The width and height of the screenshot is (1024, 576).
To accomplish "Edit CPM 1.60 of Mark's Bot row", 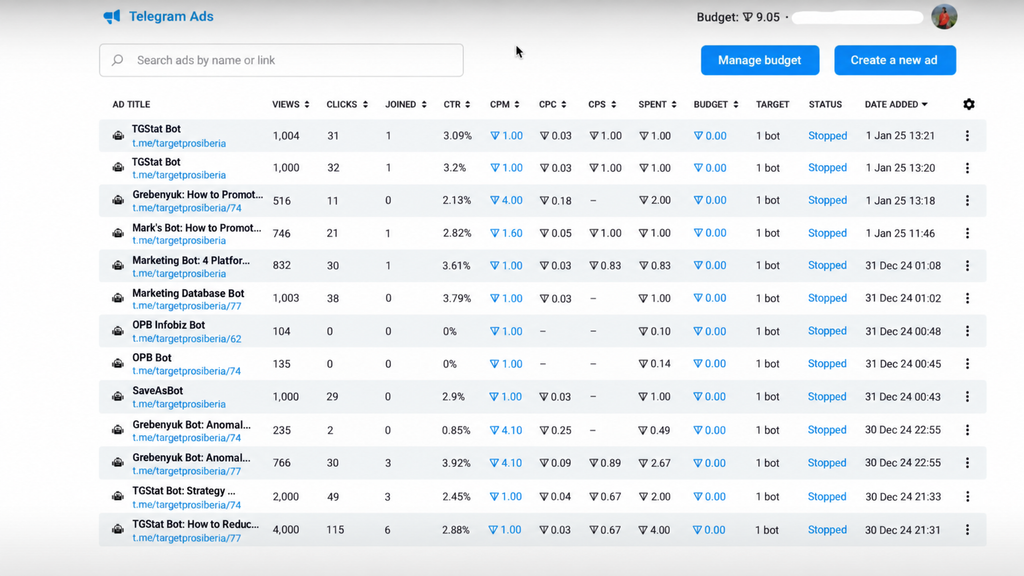I will 506,233.
